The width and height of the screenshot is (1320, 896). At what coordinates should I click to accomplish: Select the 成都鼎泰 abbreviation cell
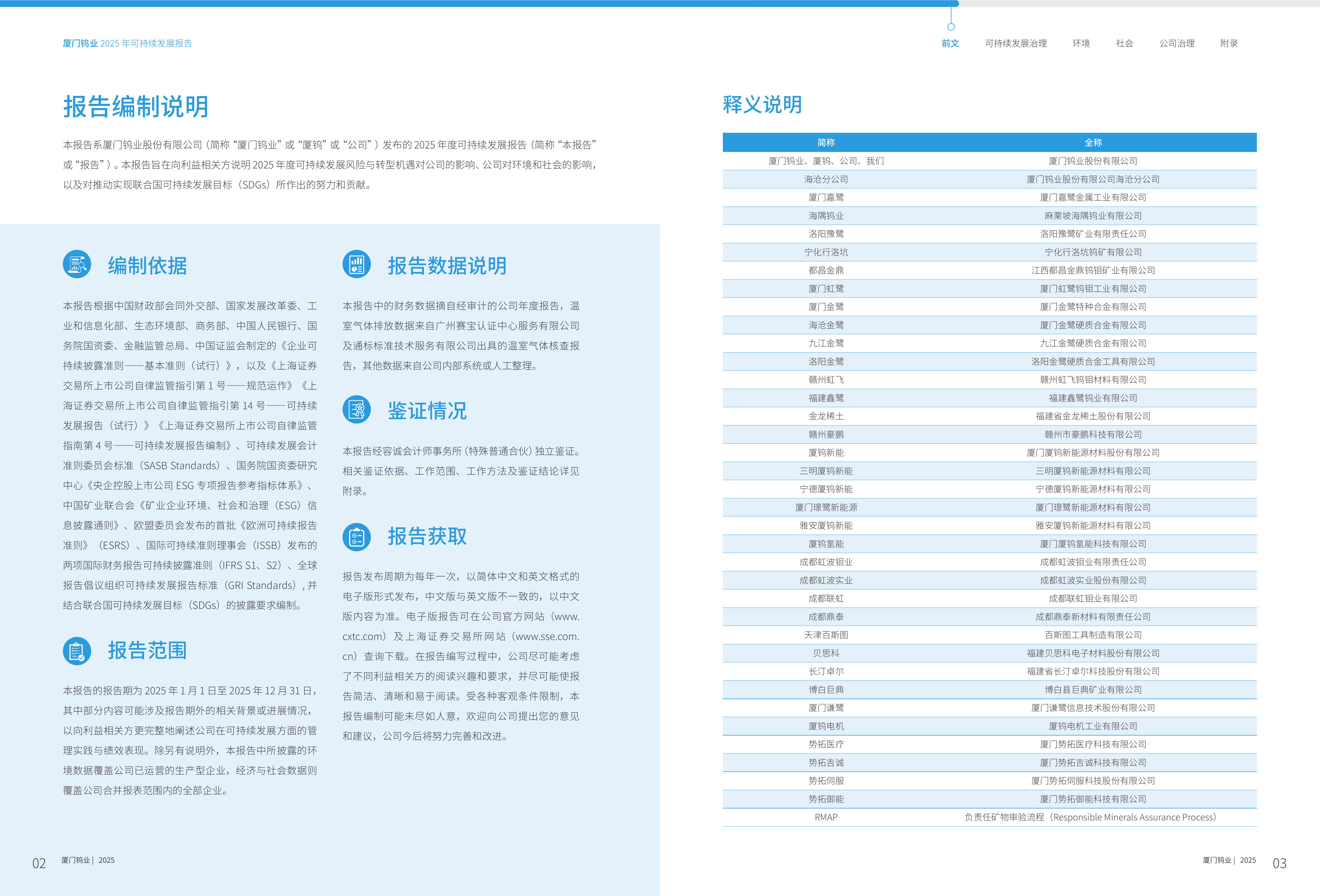click(x=826, y=617)
